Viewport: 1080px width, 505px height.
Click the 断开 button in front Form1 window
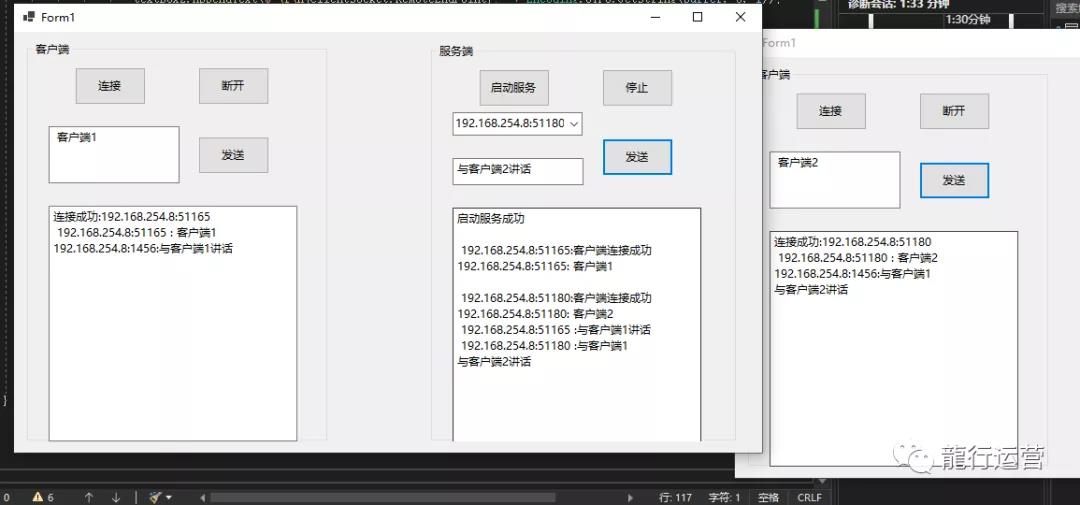tap(233, 86)
